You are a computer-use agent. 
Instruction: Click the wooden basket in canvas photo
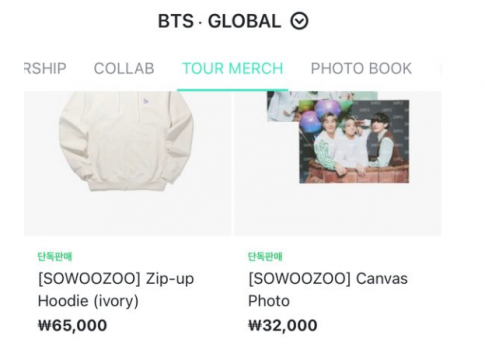(x=354, y=172)
